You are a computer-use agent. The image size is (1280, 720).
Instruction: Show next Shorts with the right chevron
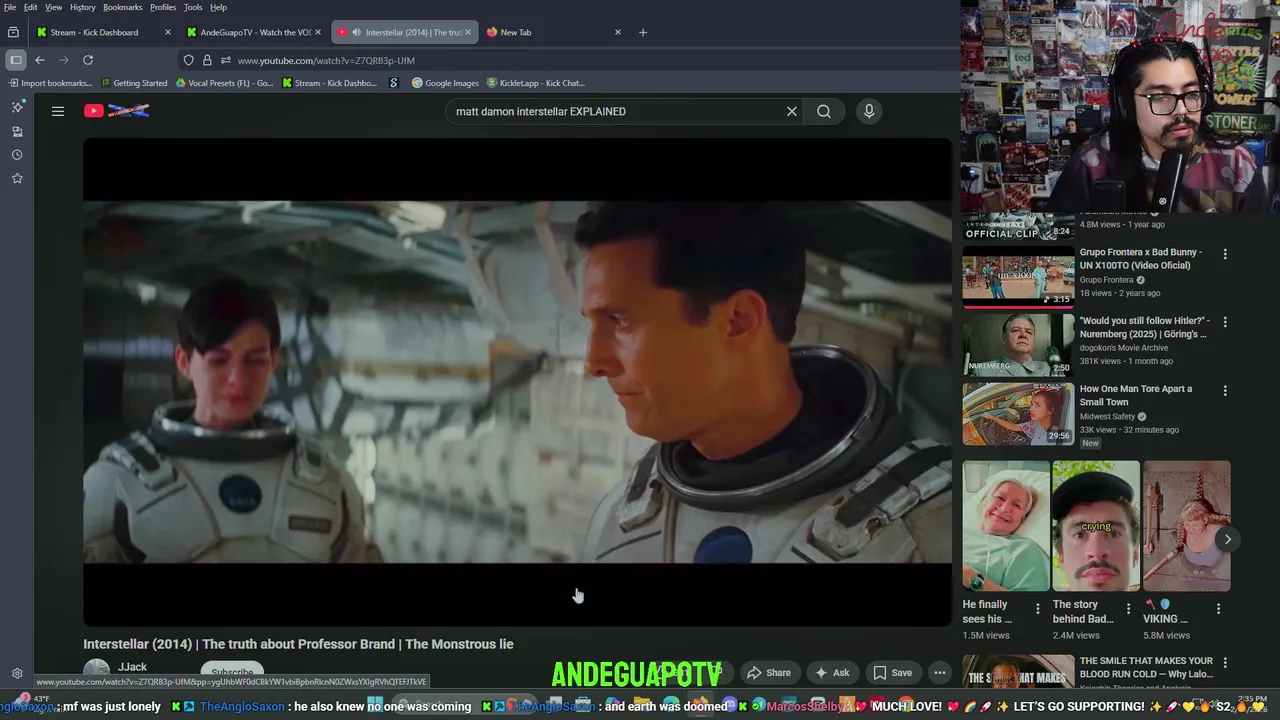click(1228, 539)
